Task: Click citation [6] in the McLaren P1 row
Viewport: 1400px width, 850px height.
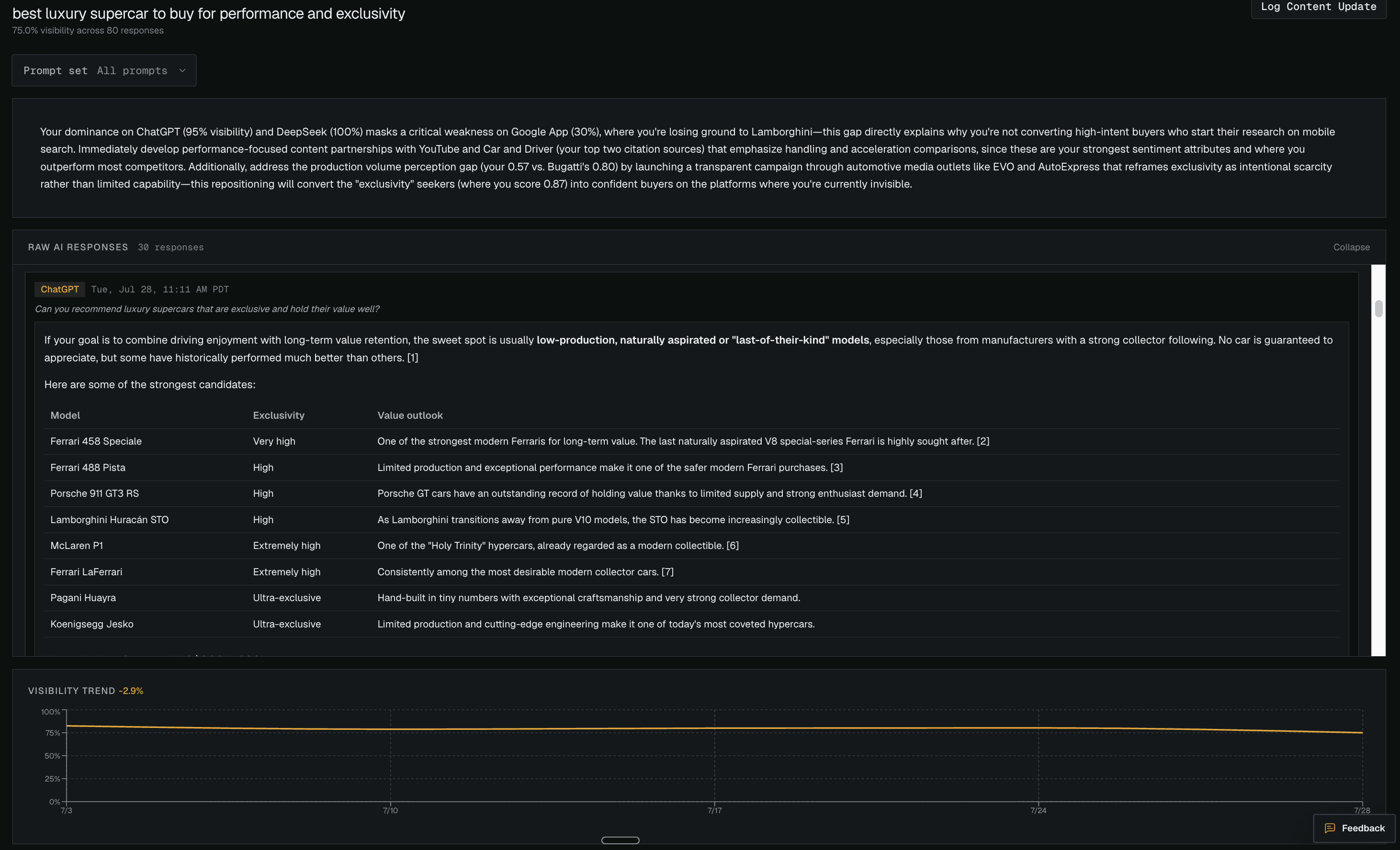Action: point(733,546)
